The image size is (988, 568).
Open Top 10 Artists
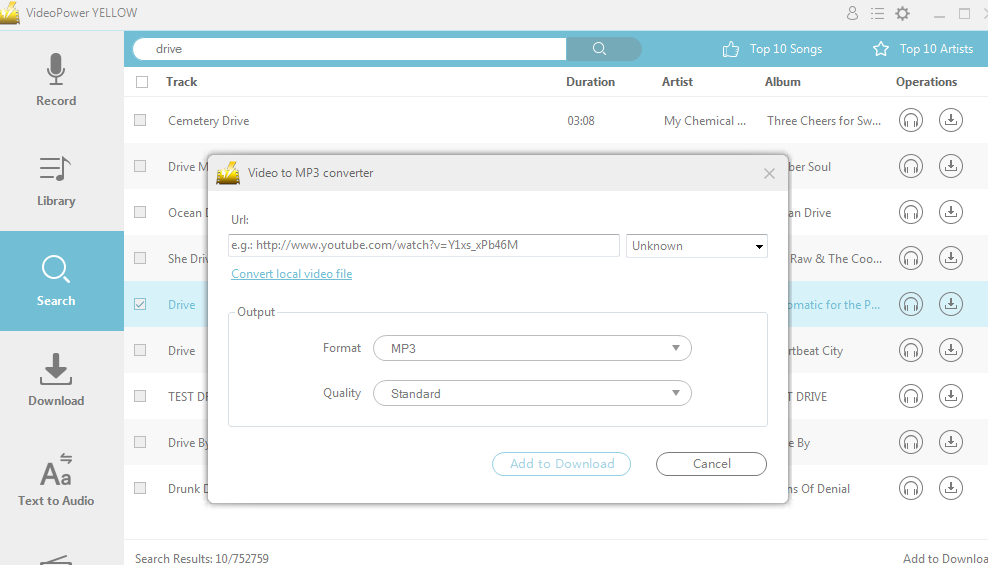[923, 49]
